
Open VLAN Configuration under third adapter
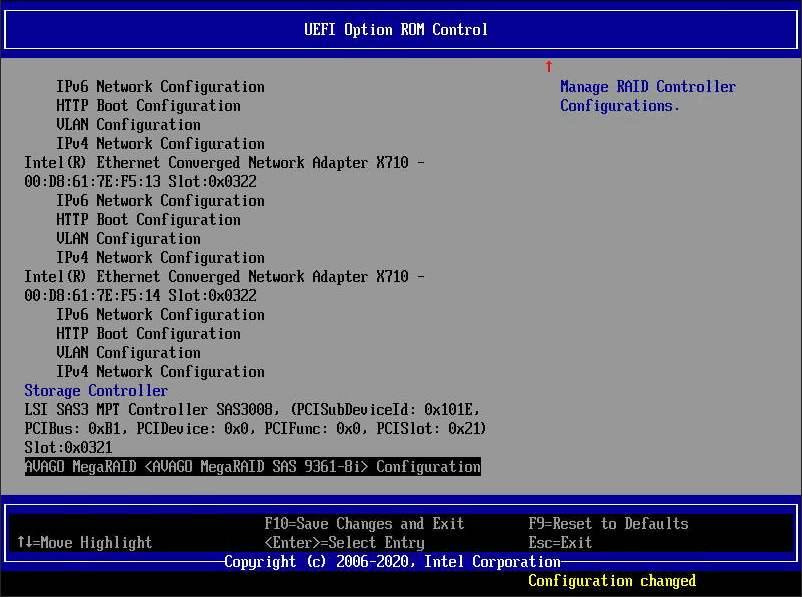point(124,353)
